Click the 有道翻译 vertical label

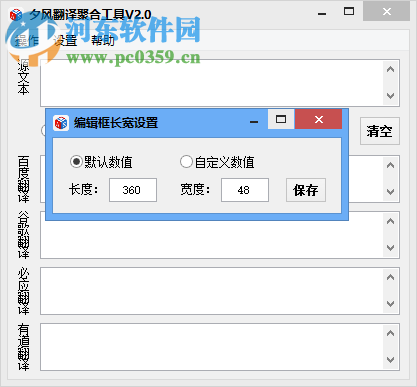tap(24, 347)
